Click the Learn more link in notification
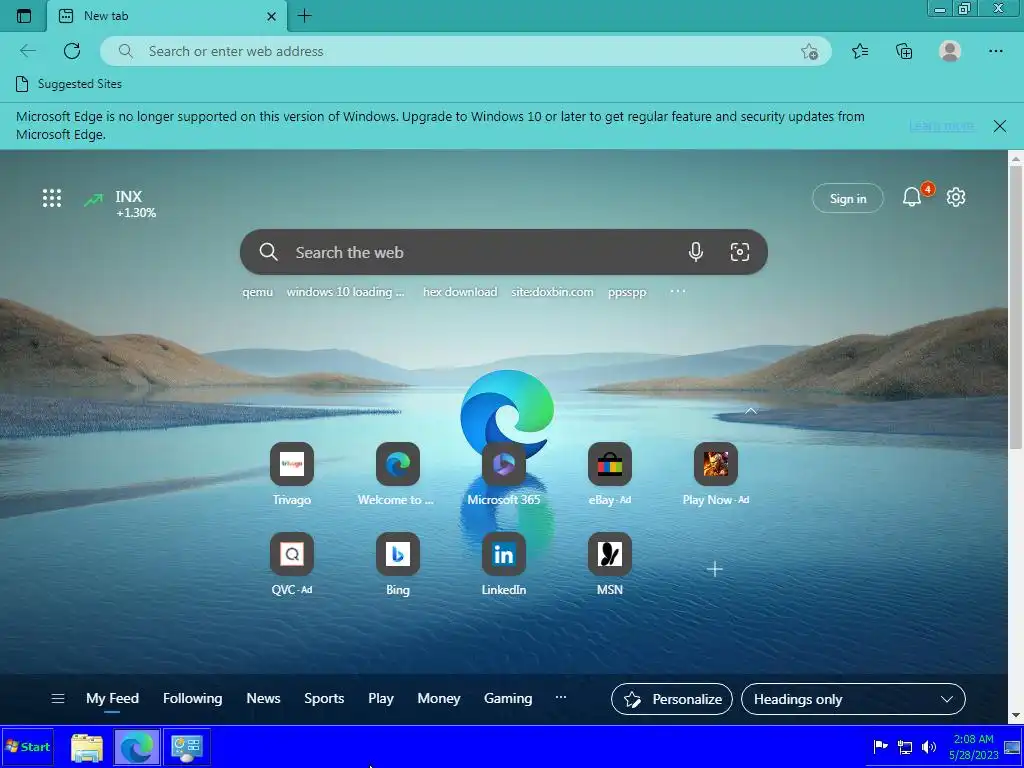The image size is (1024, 768). click(x=941, y=125)
